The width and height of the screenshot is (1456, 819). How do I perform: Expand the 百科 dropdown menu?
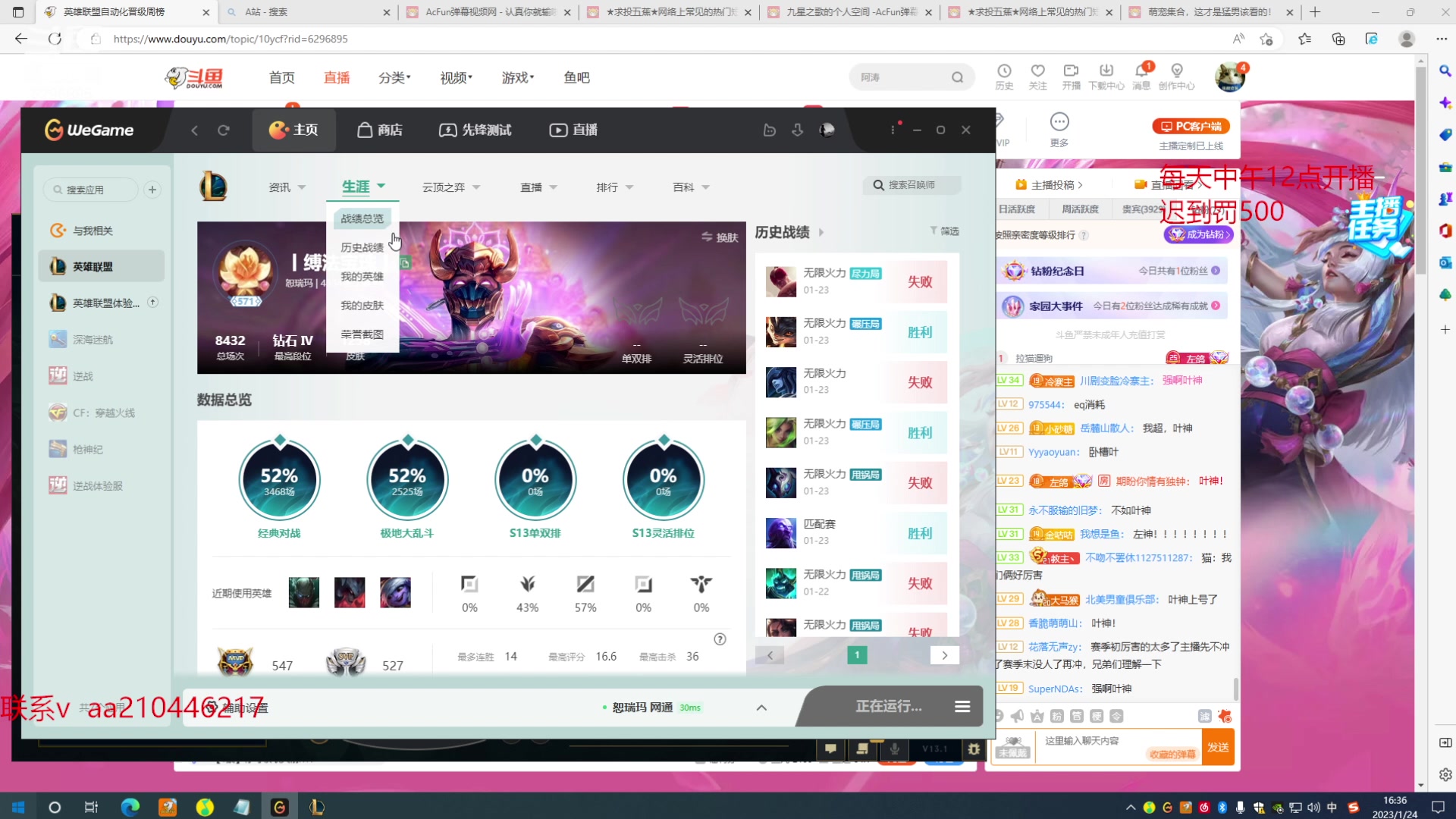[691, 187]
